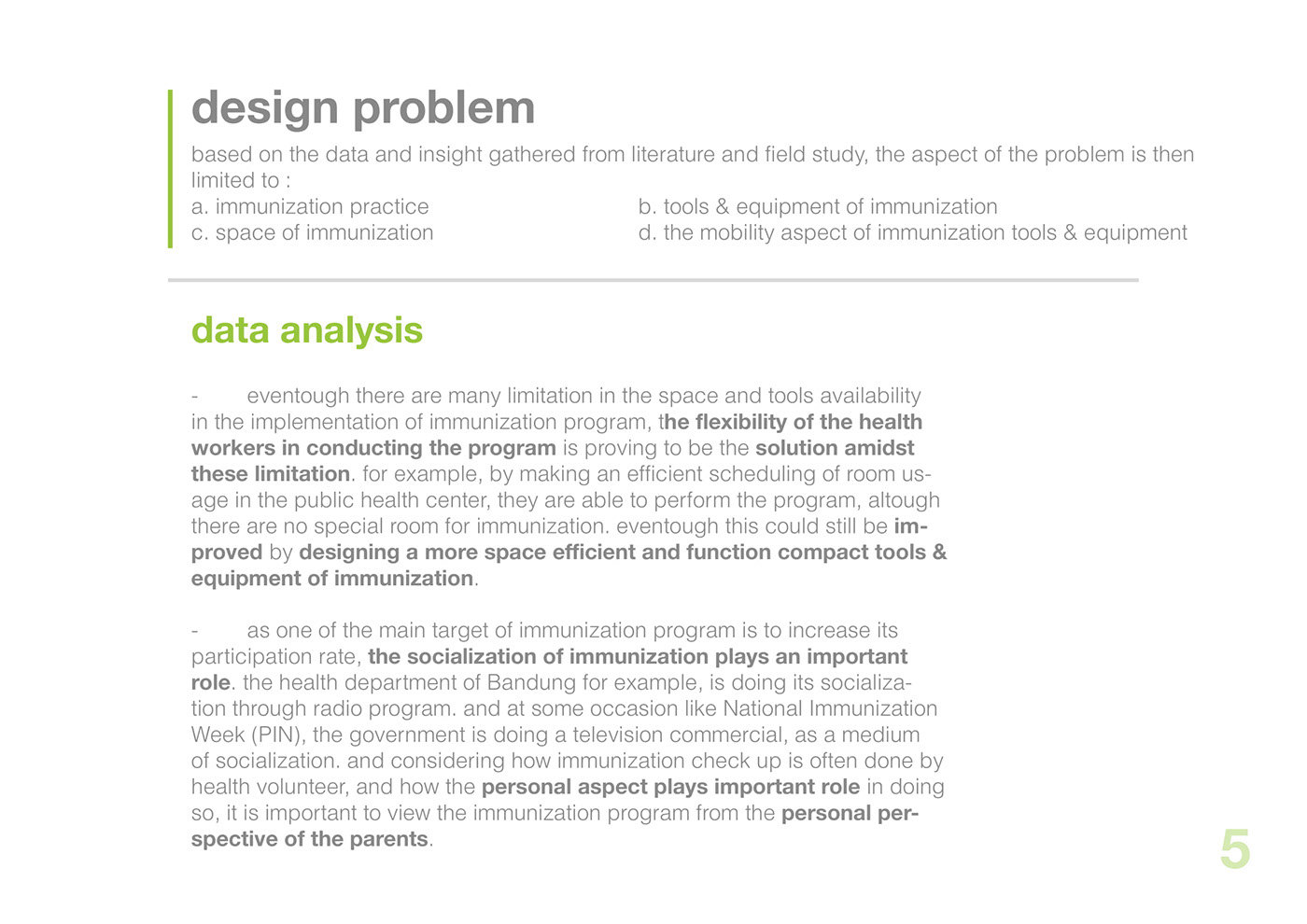Click the gray horizontal divider line
Screen dimensions: 1307x924
click(x=653, y=279)
